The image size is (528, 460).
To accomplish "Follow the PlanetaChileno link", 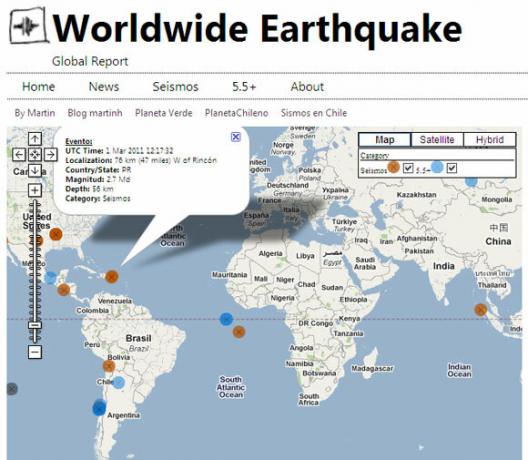I will 236,113.
